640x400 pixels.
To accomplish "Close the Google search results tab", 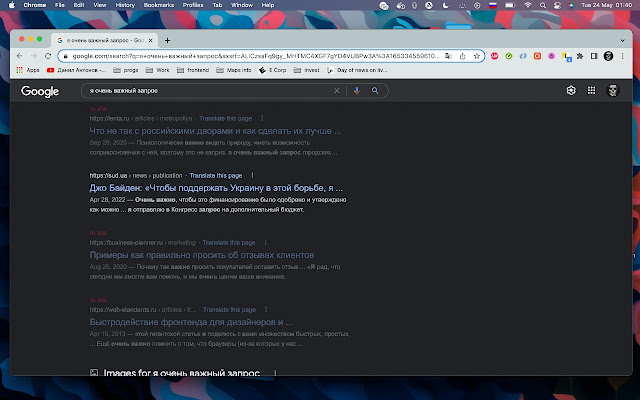I will (x=150, y=40).
